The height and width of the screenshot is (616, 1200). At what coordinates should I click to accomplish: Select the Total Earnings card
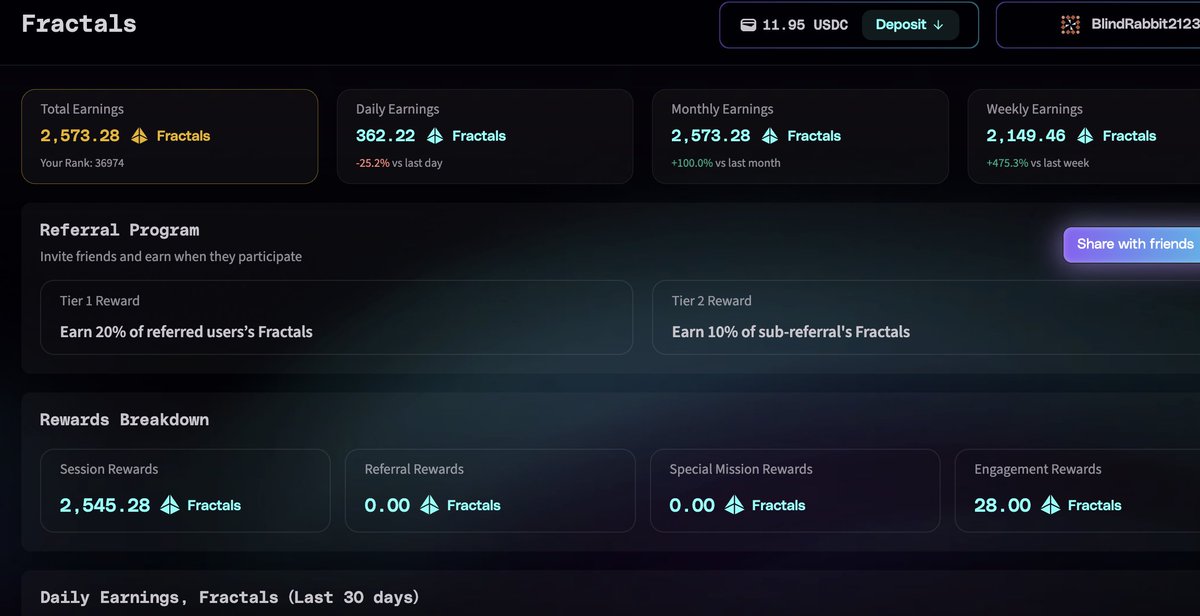(170, 136)
